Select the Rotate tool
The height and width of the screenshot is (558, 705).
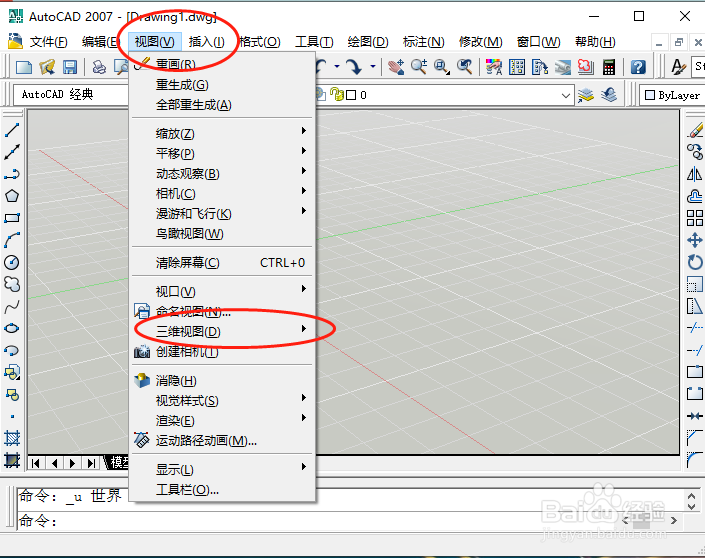pos(695,262)
